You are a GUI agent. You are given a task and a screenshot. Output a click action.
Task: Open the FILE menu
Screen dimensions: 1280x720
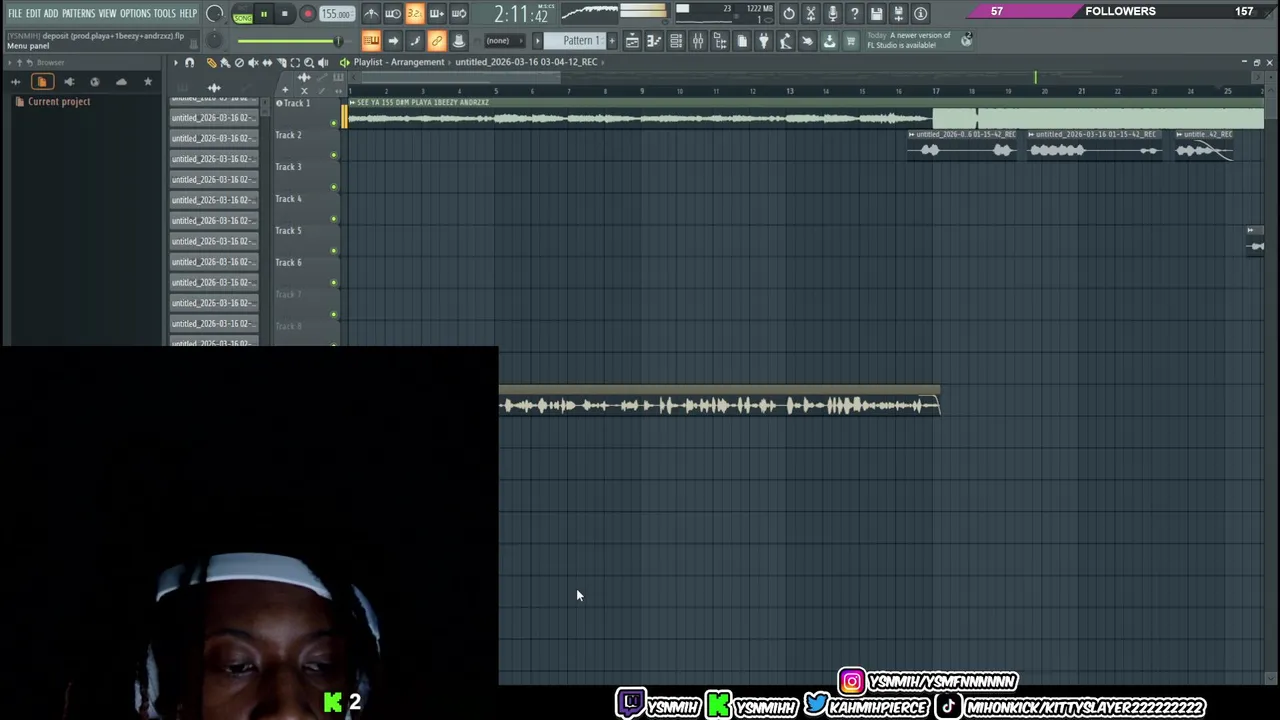pos(15,13)
